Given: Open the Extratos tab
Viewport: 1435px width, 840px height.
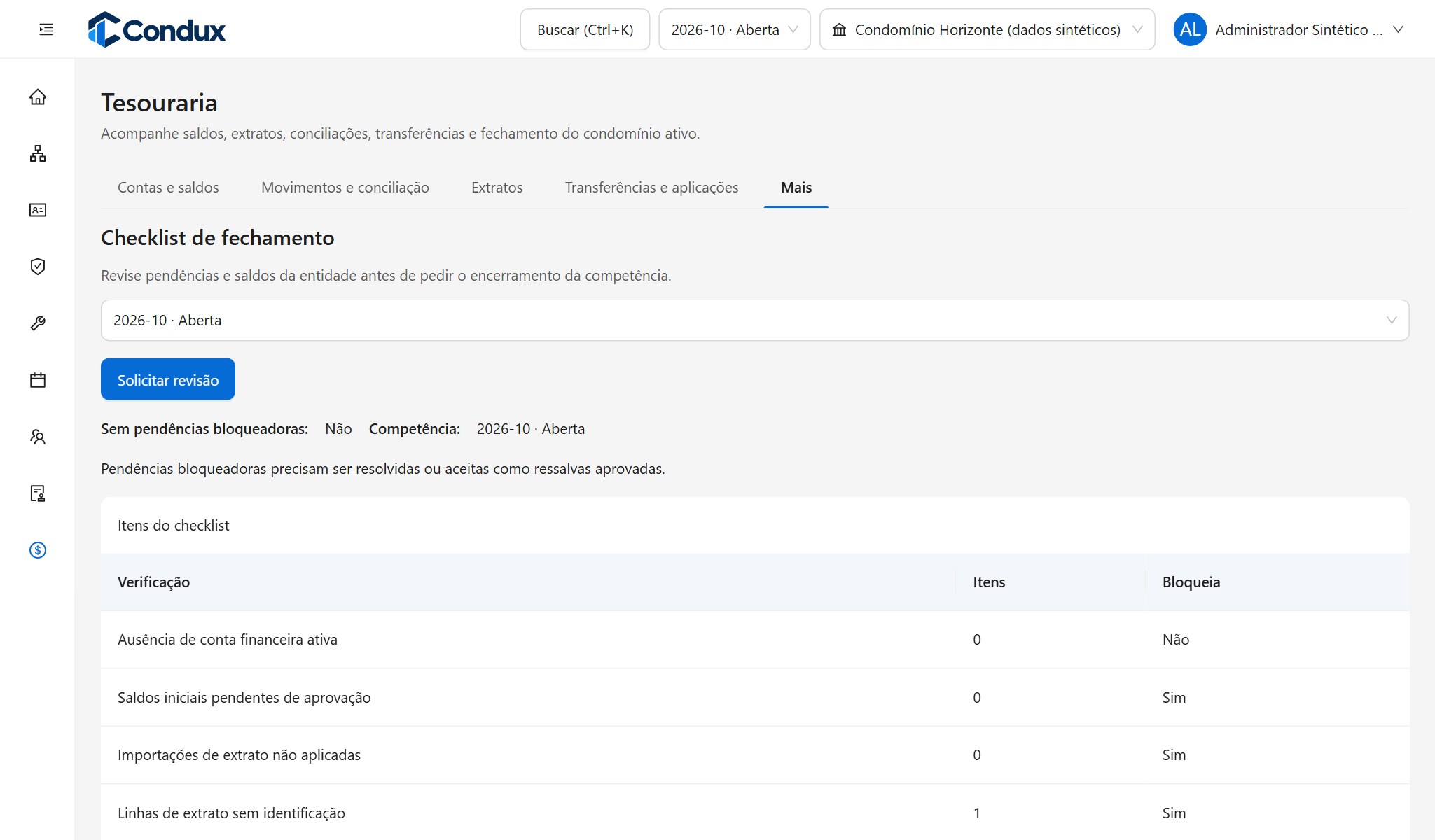Looking at the screenshot, I should click(x=497, y=188).
